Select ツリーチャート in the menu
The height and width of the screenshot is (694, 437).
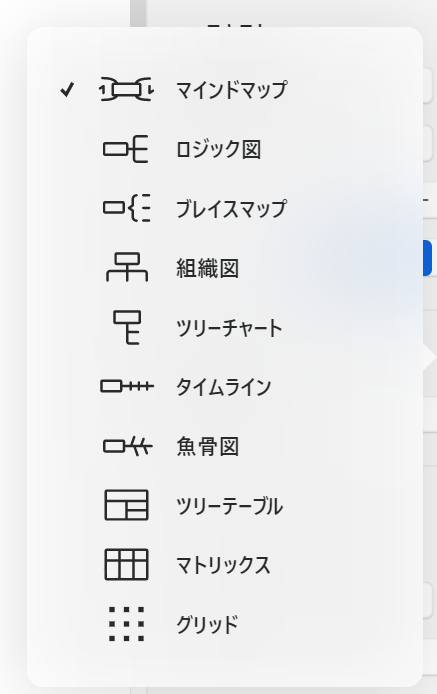[229, 328]
